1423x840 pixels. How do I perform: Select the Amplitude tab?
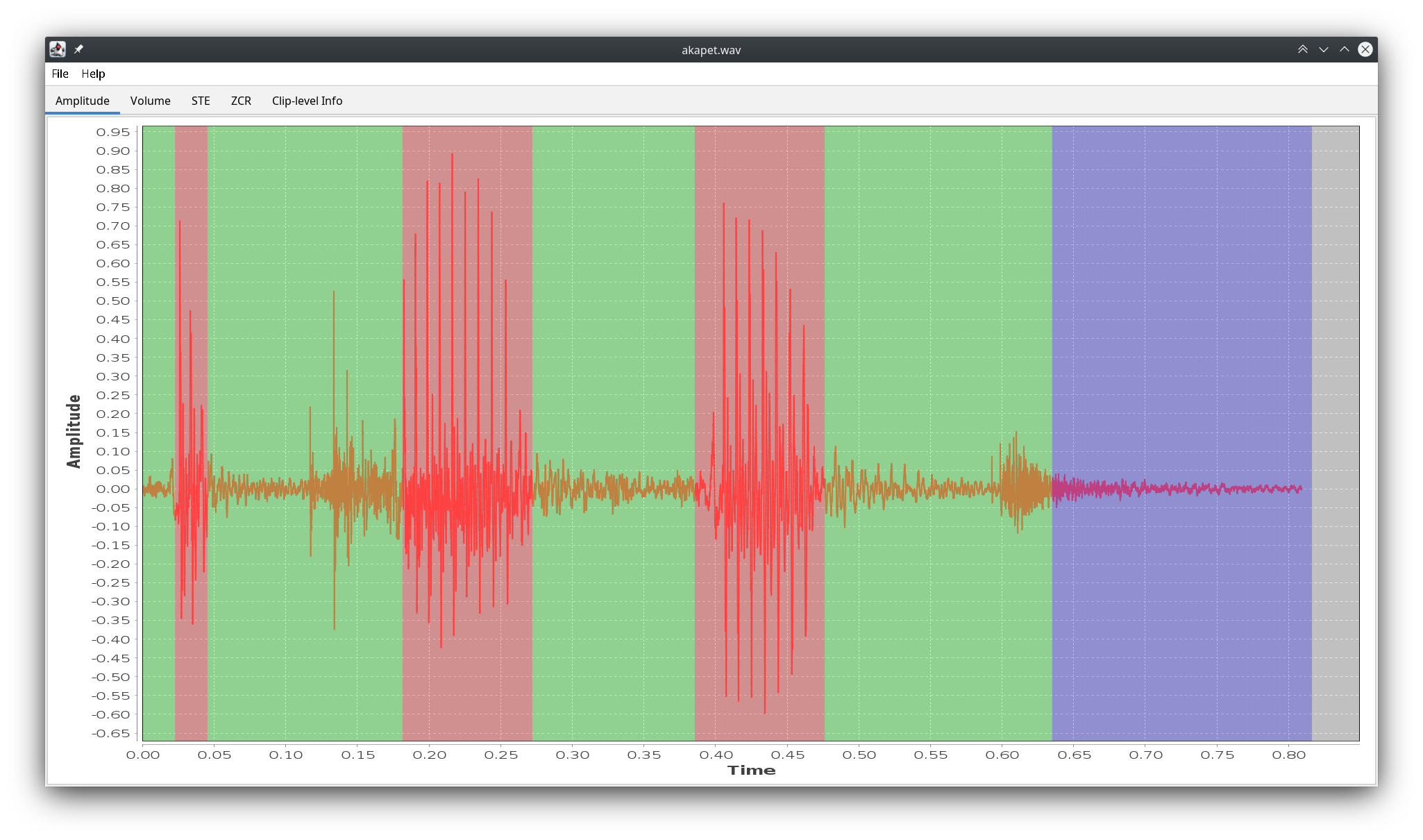coord(83,101)
